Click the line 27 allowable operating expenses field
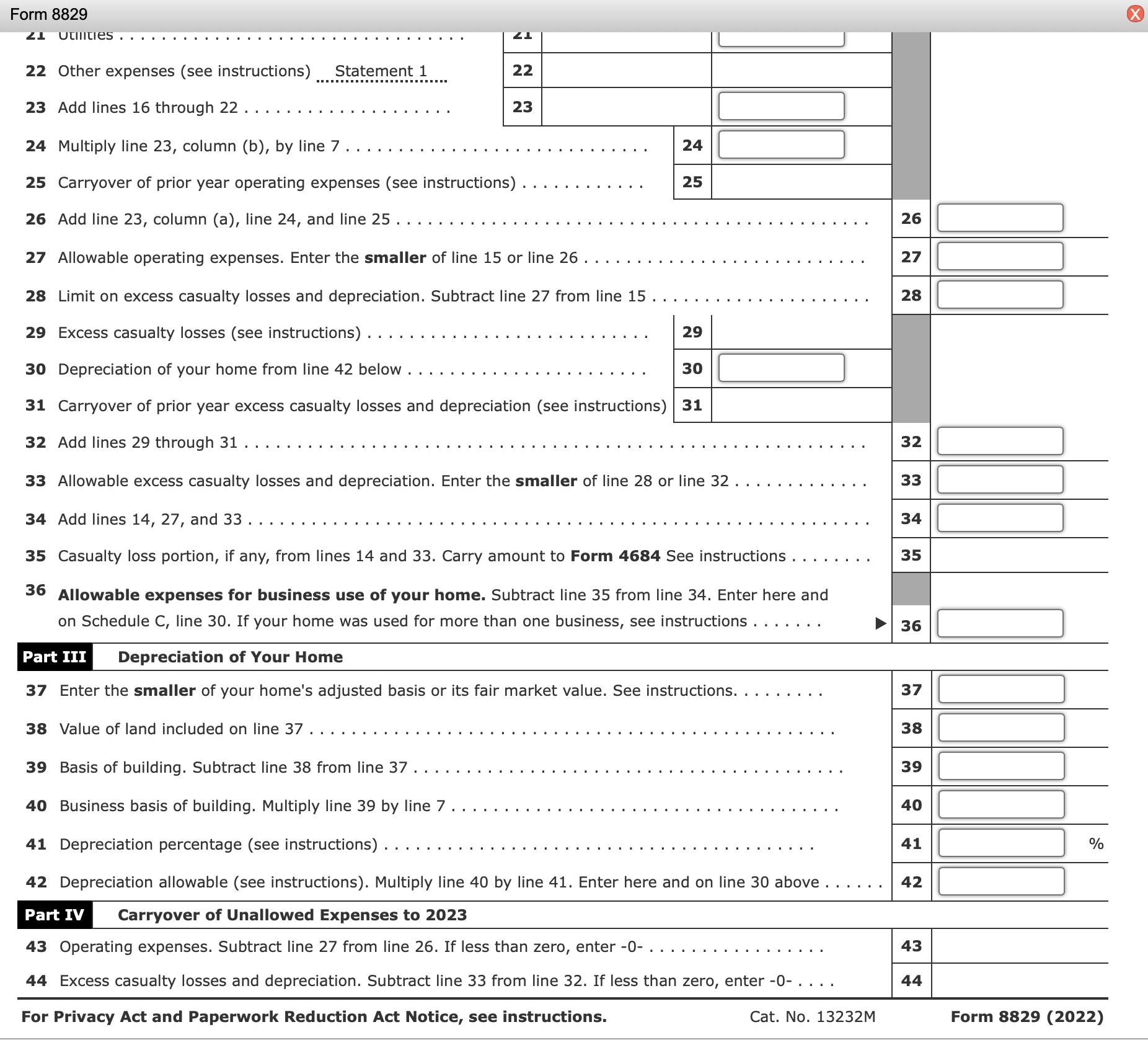This screenshot has height=1040, width=1148. pos(1000,256)
